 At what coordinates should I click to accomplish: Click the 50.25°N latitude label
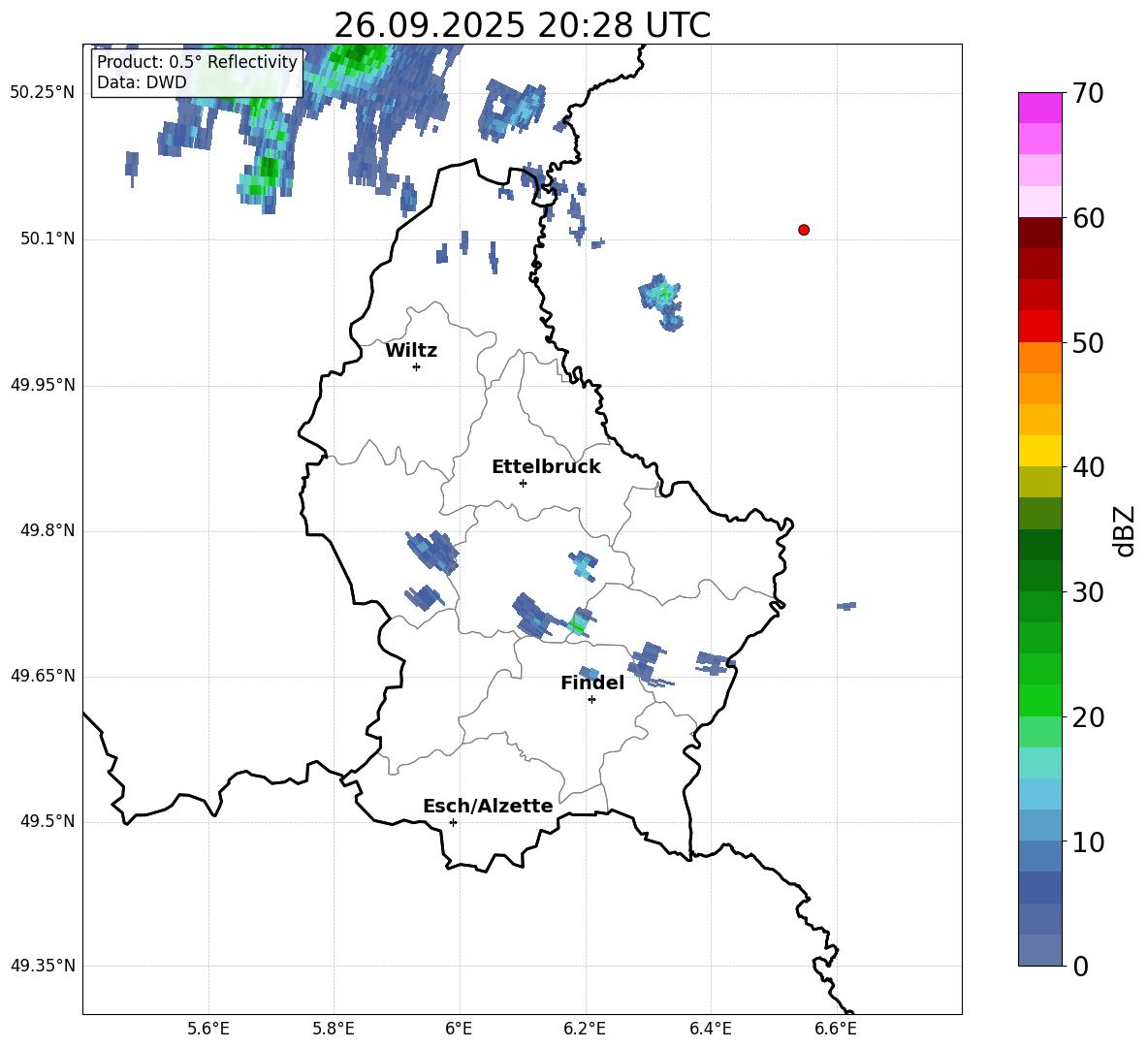tap(43, 93)
